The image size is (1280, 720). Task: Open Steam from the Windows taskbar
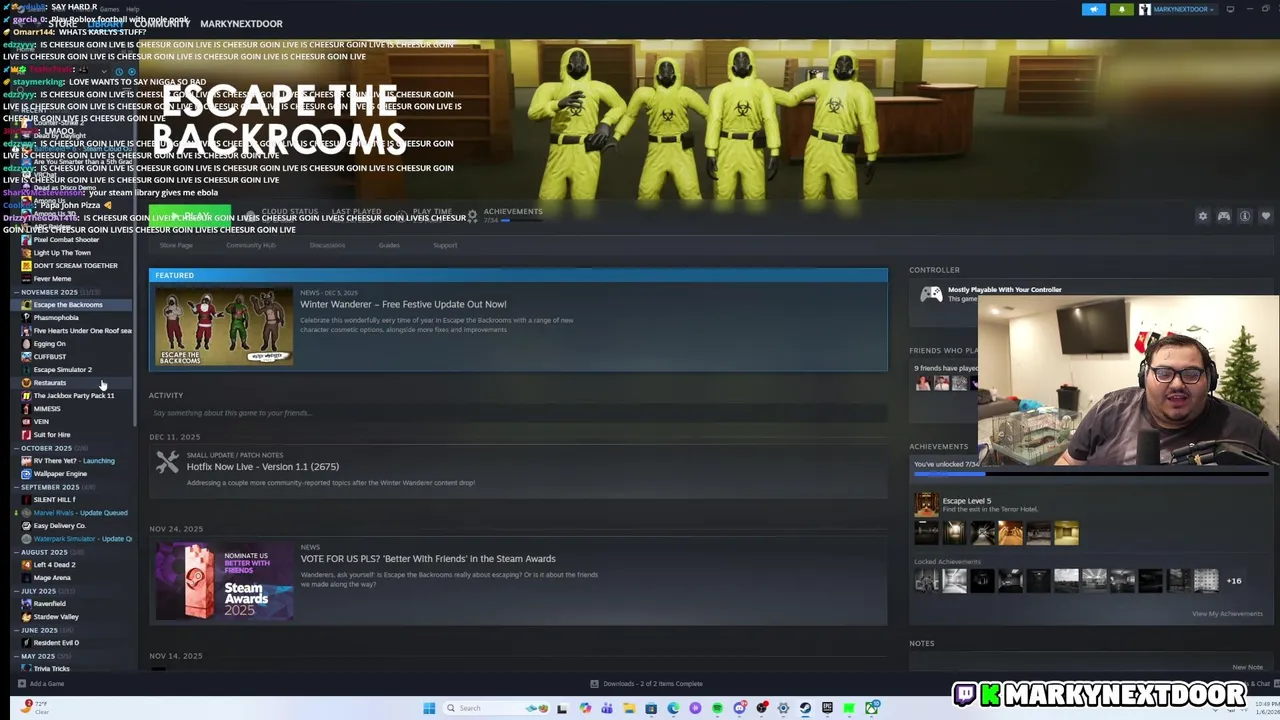[805, 708]
